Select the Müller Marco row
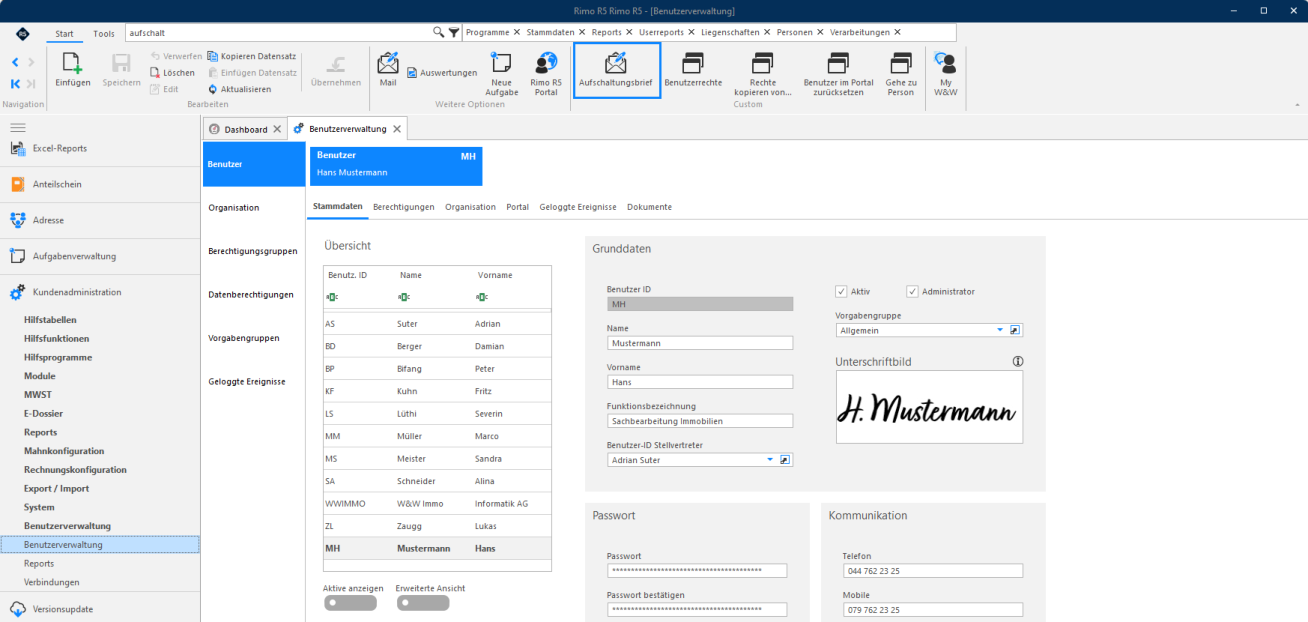The image size is (1308, 622). pyautogui.click(x=438, y=436)
